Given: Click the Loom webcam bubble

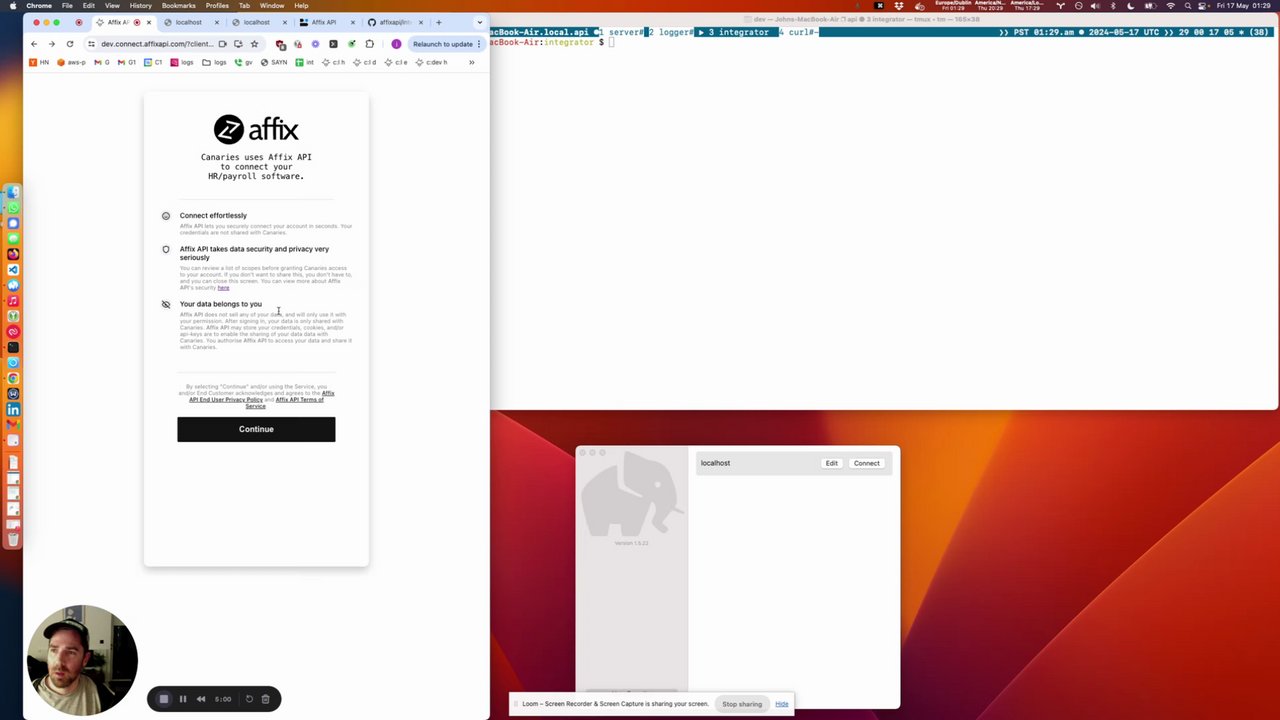Looking at the screenshot, I should pyautogui.click(x=82, y=660).
